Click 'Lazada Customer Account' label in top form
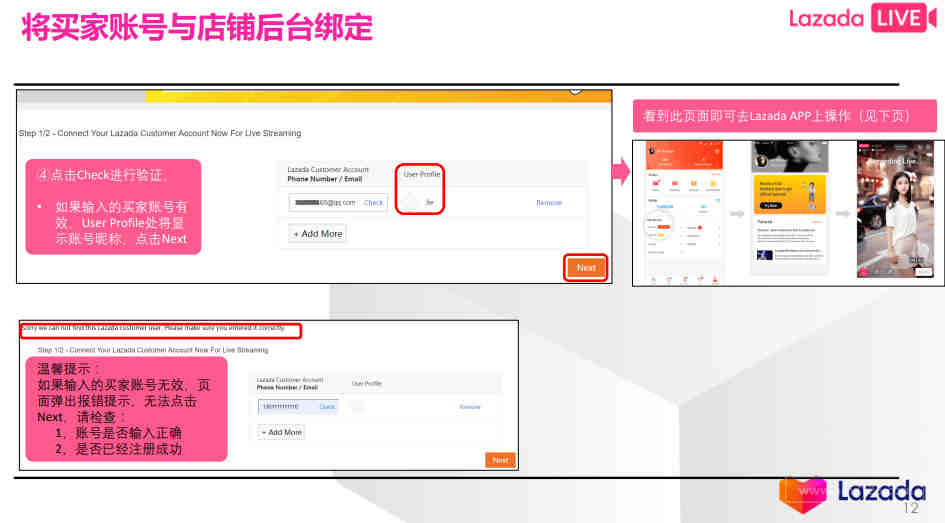The image size is (945, 523). [x=328, y=170]
